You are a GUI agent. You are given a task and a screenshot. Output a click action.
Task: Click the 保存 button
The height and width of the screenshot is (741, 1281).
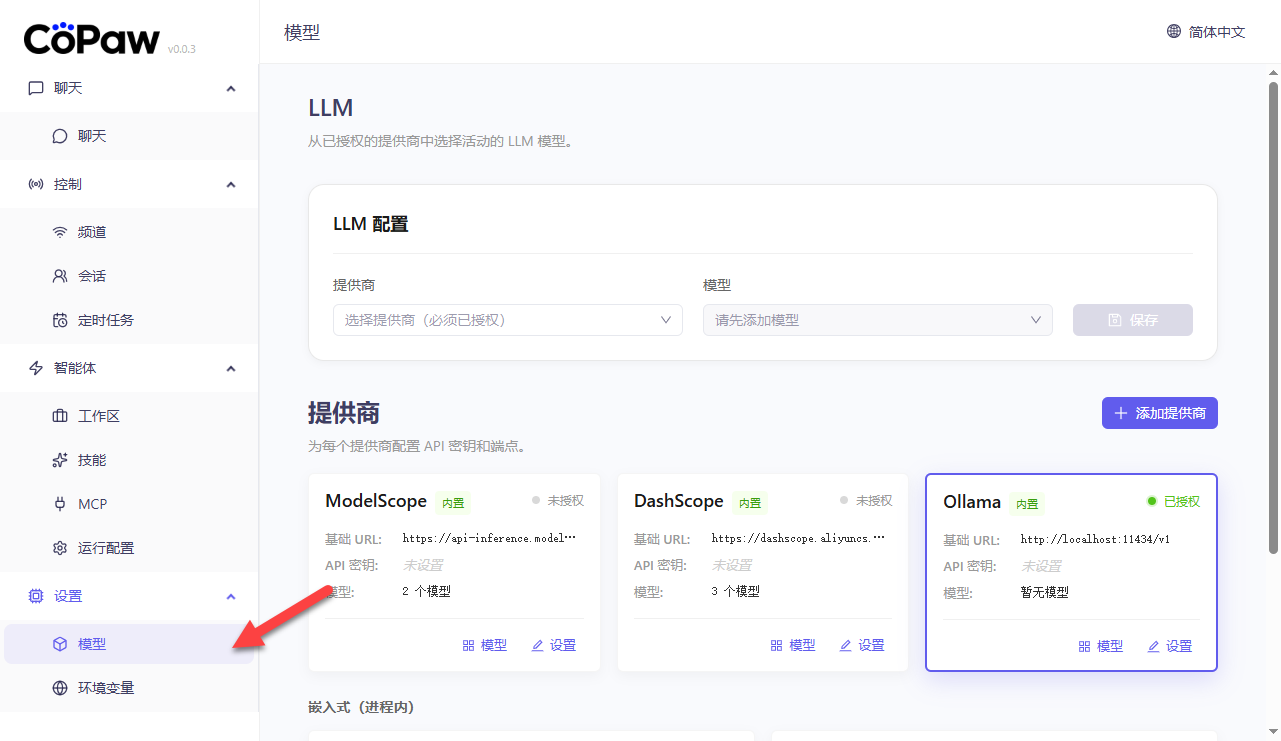1133,320
